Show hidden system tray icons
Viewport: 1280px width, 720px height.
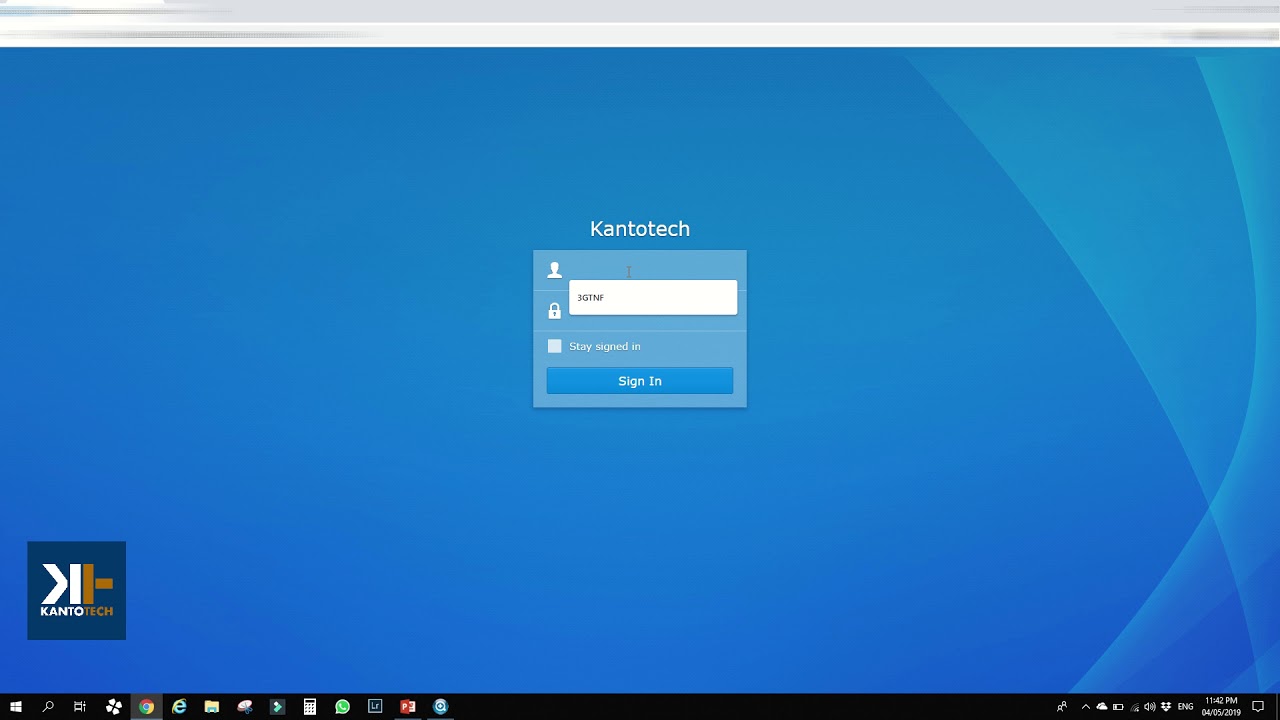[x=1086, y=707]
